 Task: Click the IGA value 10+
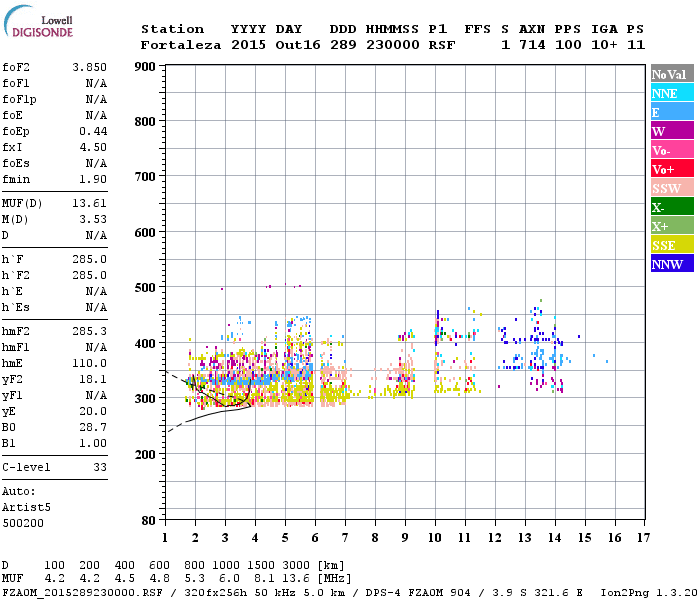click(x=604, y=45)
